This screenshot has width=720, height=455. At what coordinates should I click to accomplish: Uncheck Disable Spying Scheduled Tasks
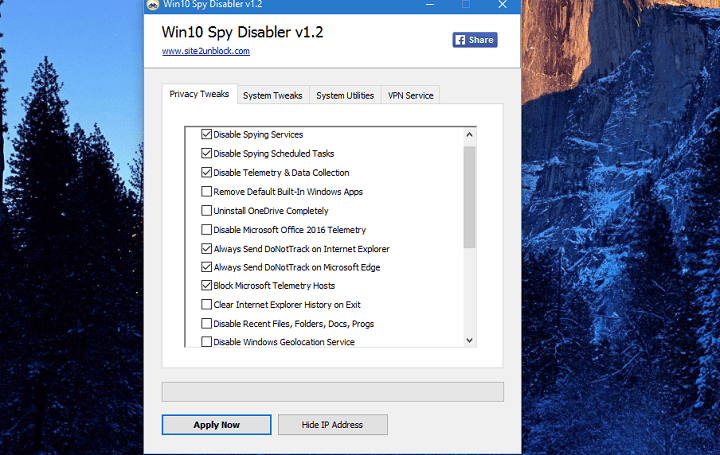(207, 153)
